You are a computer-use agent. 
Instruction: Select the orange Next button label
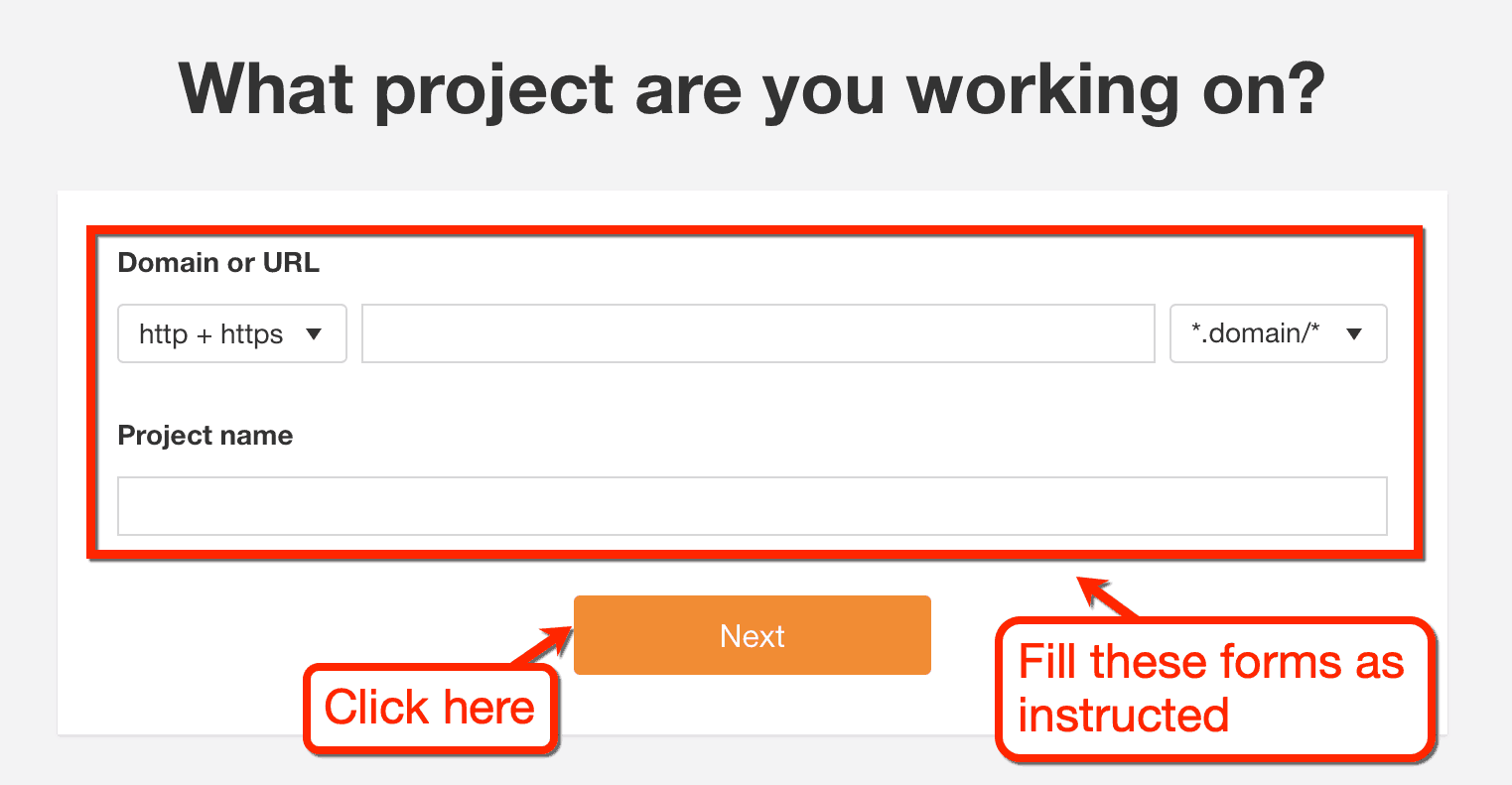752,635
